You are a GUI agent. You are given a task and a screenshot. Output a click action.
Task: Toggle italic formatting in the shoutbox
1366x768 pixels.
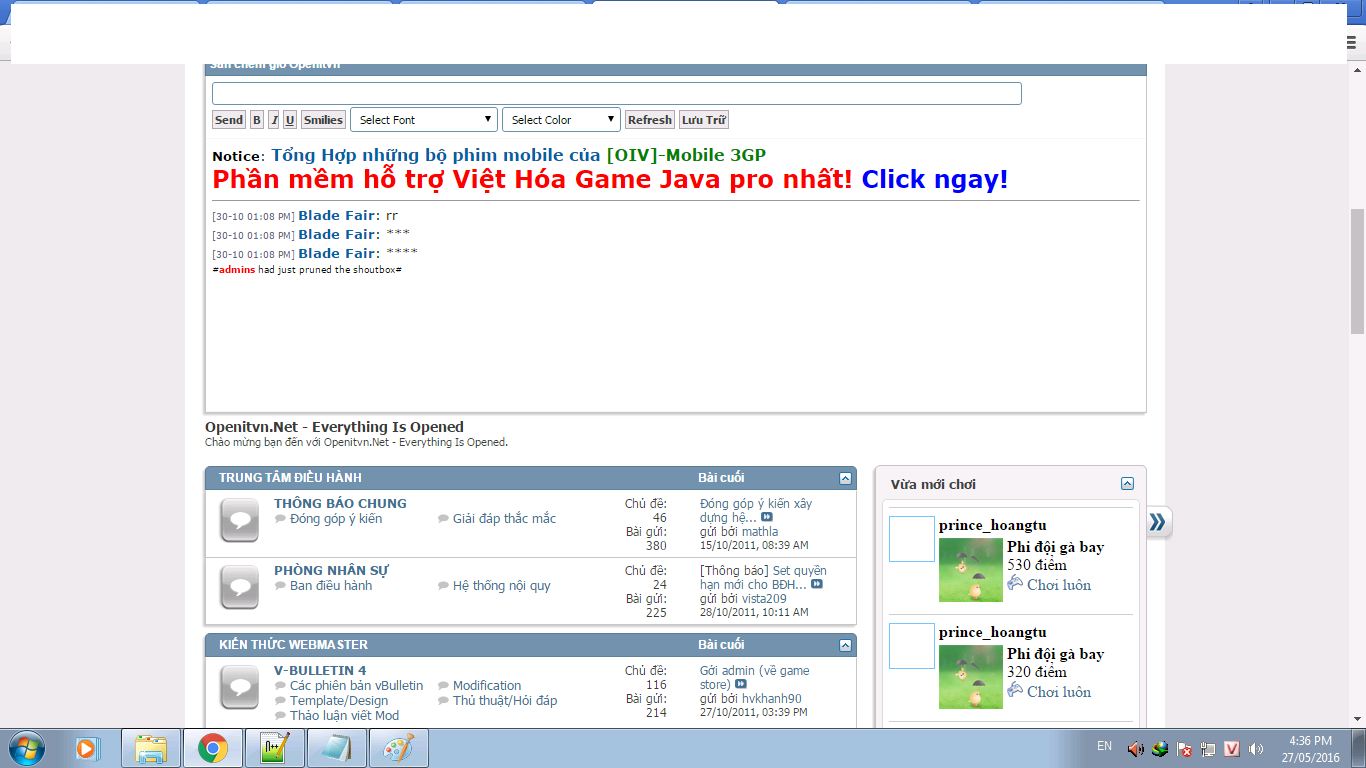tap(274, 120)
